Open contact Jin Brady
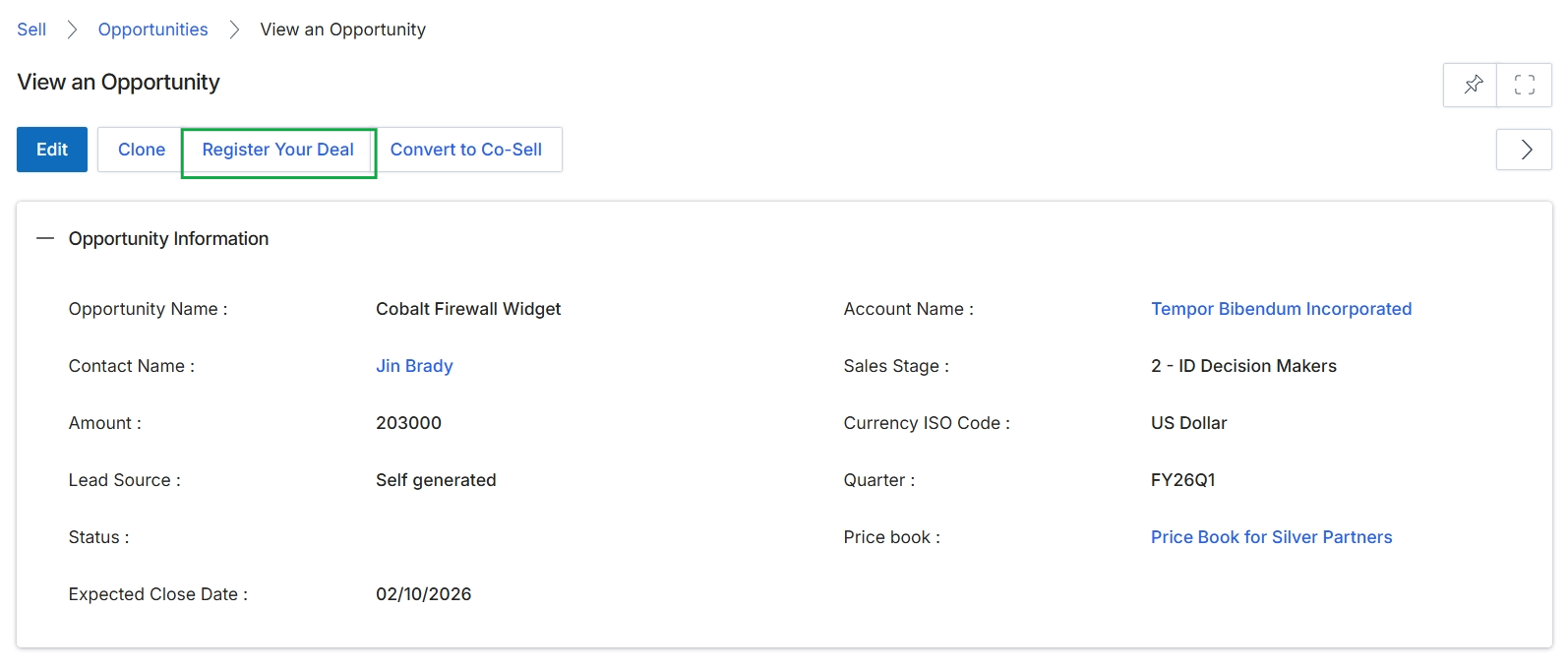1568x671 pixels. (414, 366)
